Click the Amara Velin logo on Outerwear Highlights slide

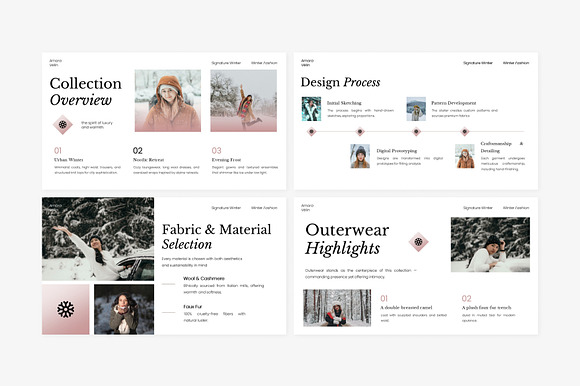coord(307,207)
